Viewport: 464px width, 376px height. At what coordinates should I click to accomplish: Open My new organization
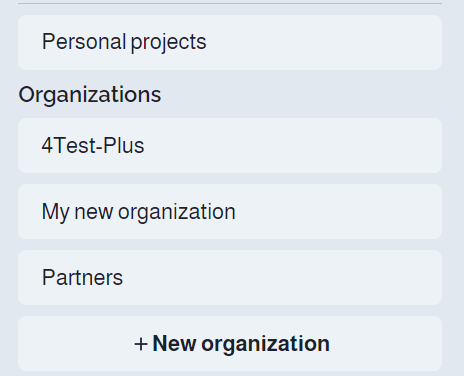click(230, 211)
